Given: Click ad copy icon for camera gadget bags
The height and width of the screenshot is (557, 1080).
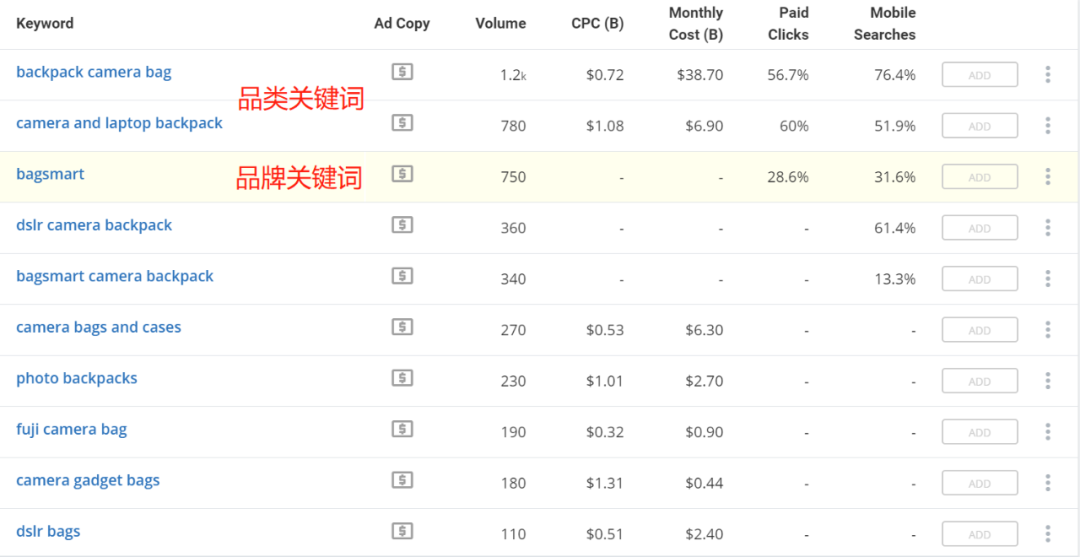Looking at the screenshot, I should coord(402,480).
